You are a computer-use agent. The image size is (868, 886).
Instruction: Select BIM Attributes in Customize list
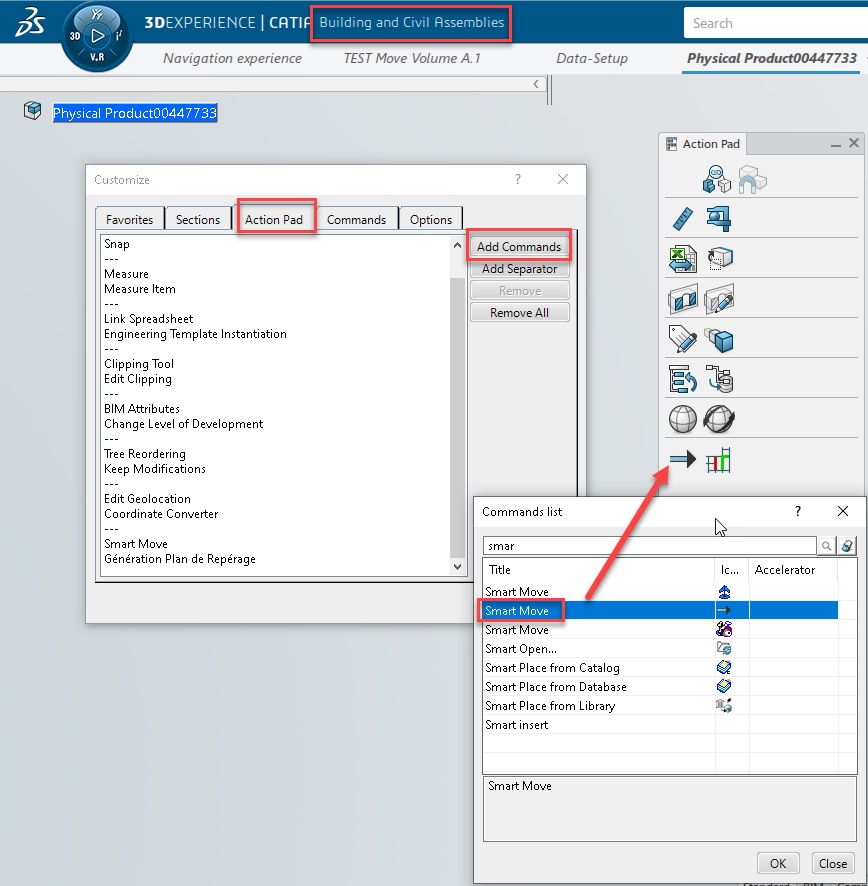point(142,409)
